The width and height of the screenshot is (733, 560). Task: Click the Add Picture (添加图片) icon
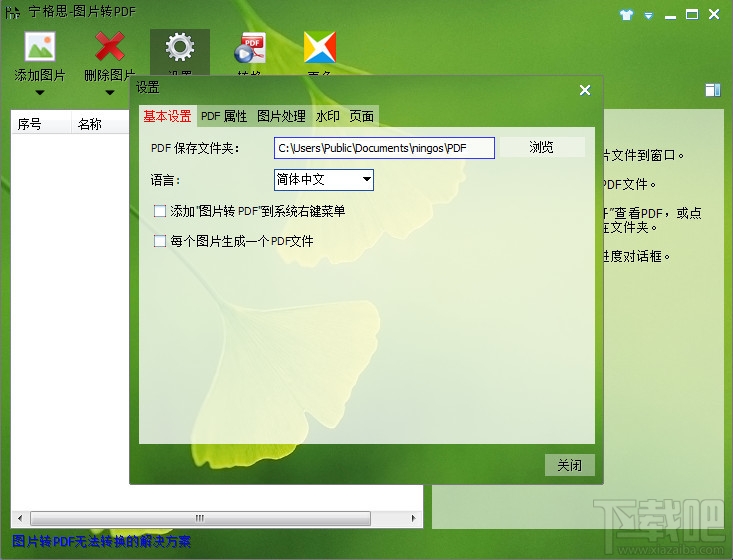pos(40,46)
